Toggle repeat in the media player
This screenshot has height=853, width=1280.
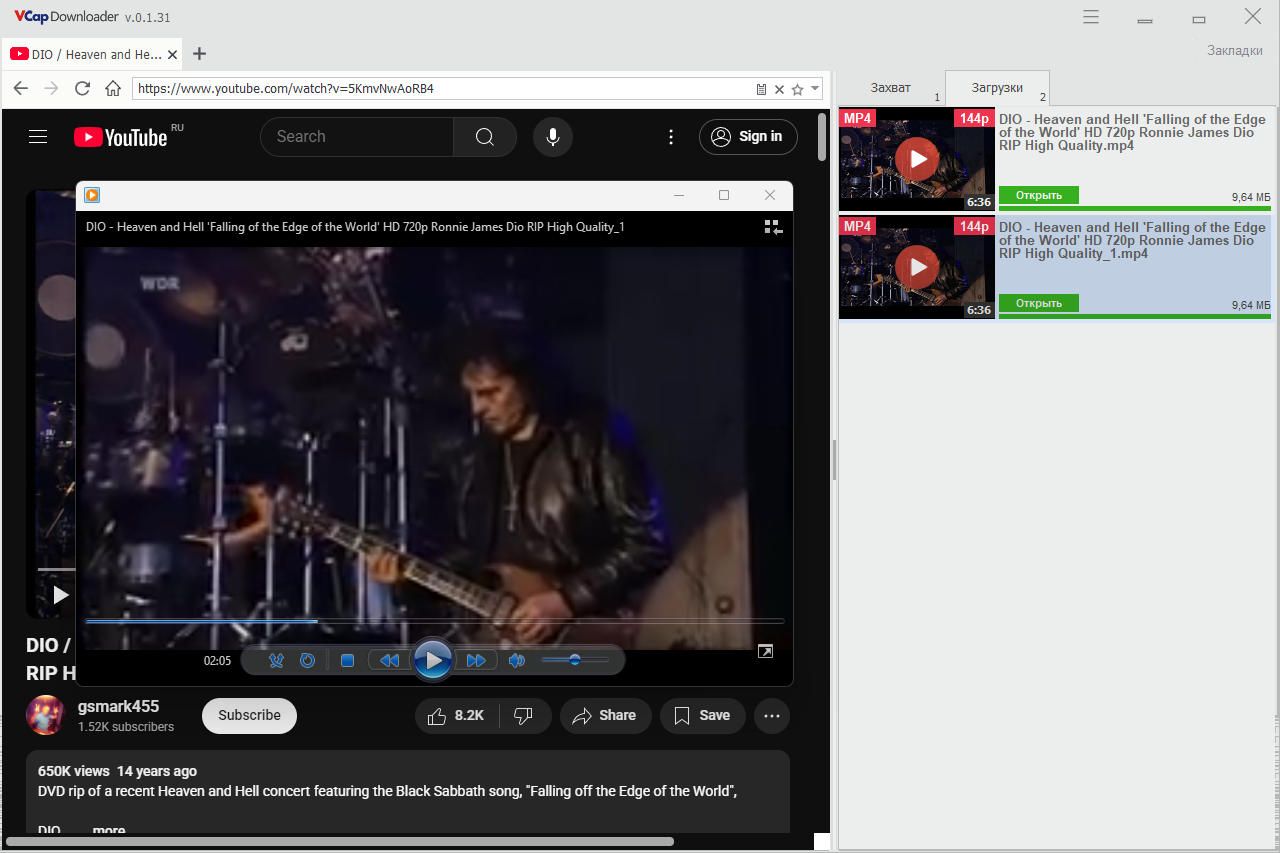[x=308, y=660]
